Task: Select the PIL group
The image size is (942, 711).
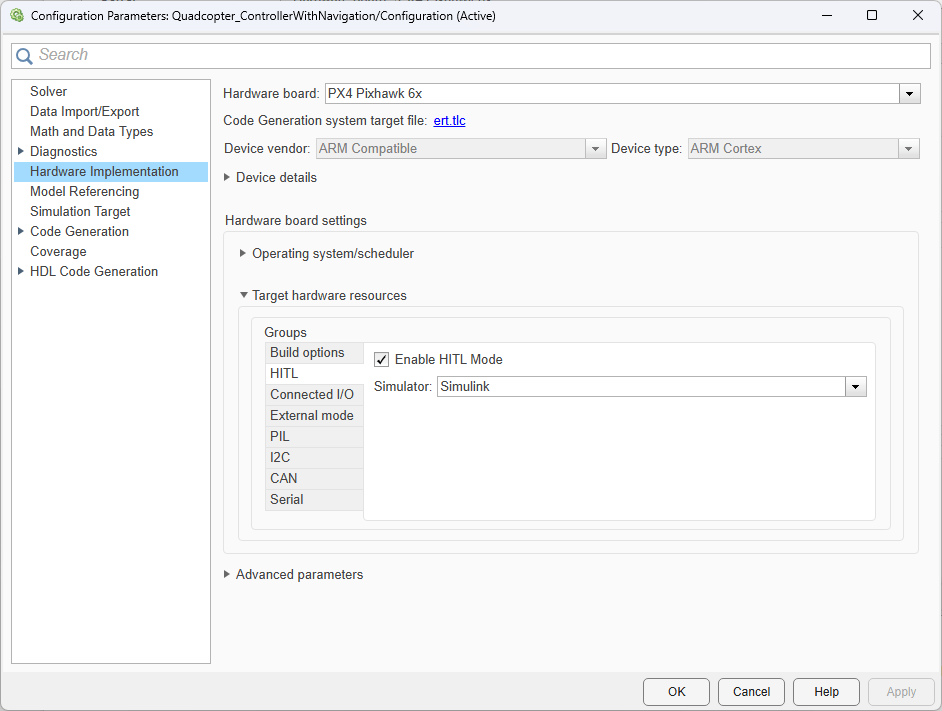Action: (314, 437)
